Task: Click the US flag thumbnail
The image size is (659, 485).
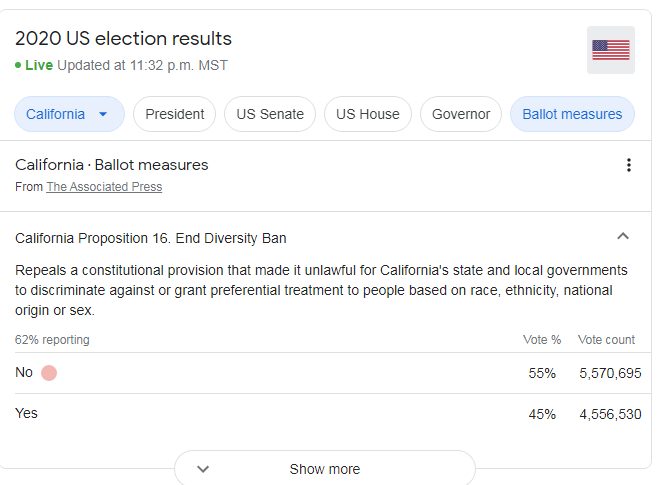Action: [x=611, y=50]
